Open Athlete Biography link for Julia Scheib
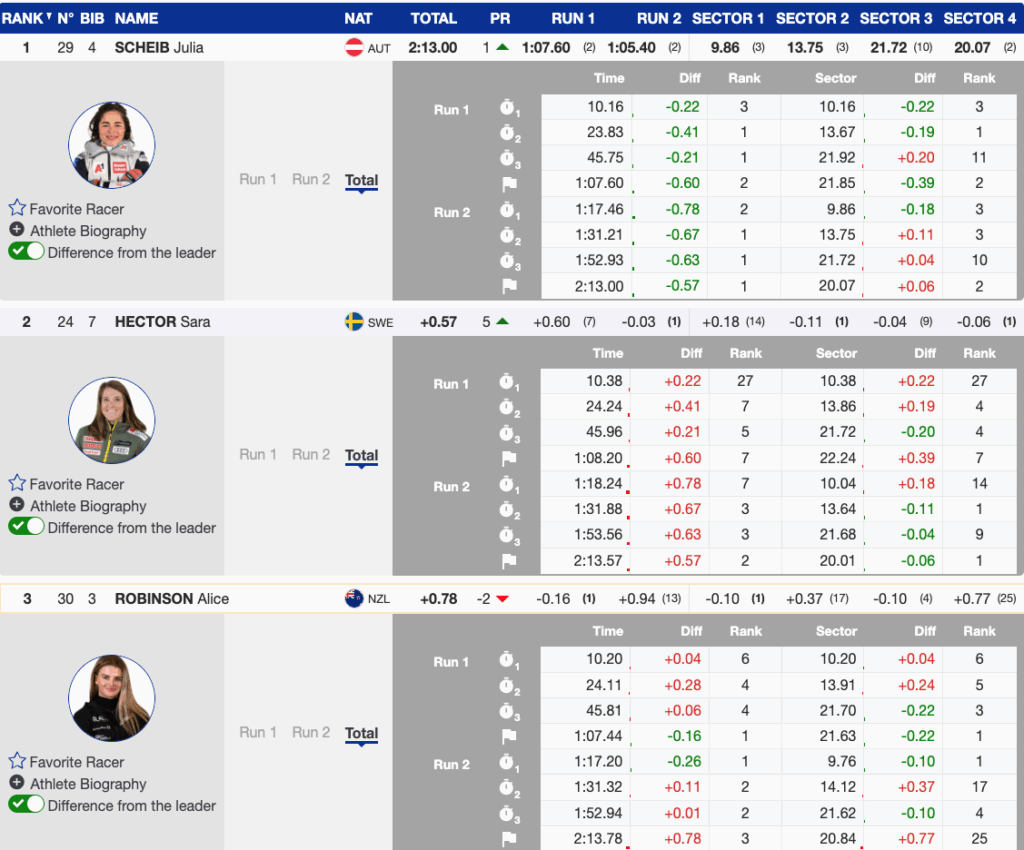1024x850 pixels. 88,231
